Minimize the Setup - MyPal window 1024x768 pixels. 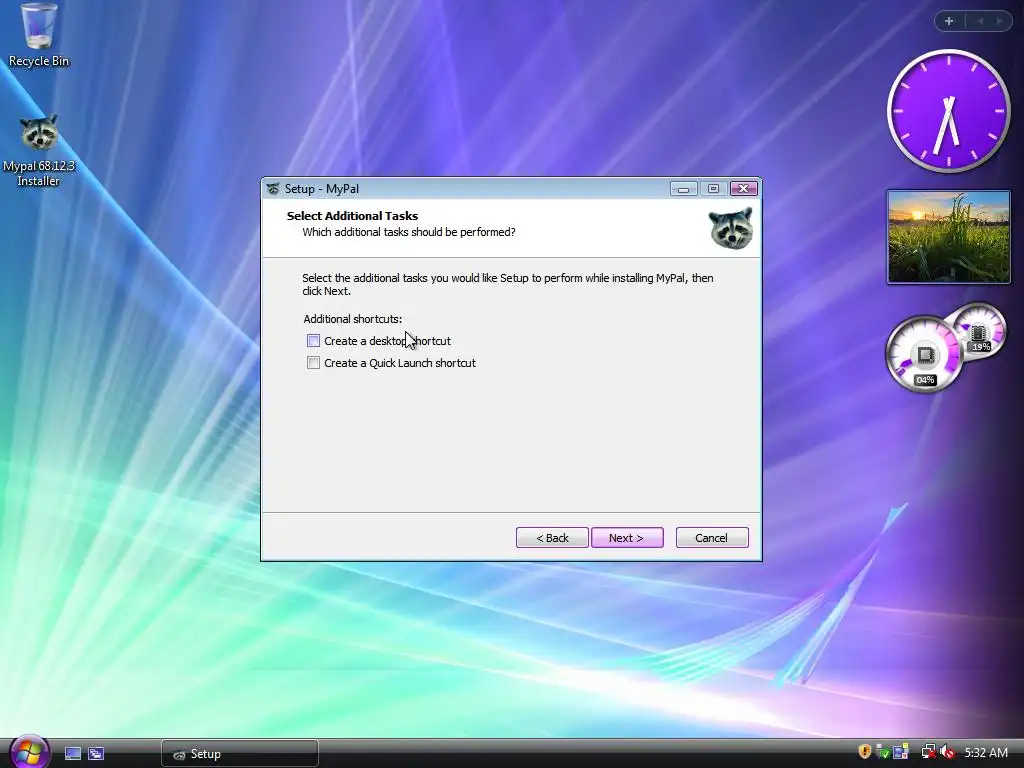tap(684, 189)
